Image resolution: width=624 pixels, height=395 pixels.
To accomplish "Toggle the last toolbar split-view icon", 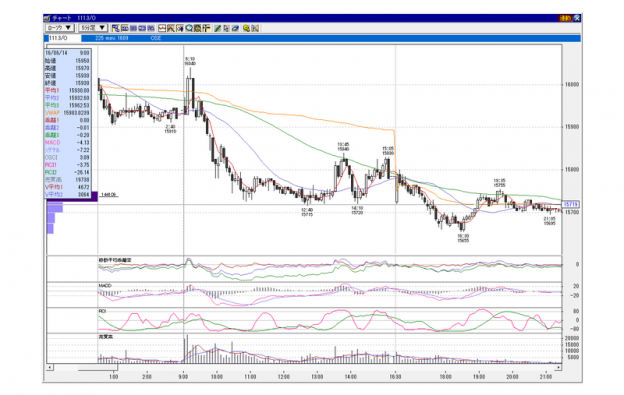I will click(255, 28).
